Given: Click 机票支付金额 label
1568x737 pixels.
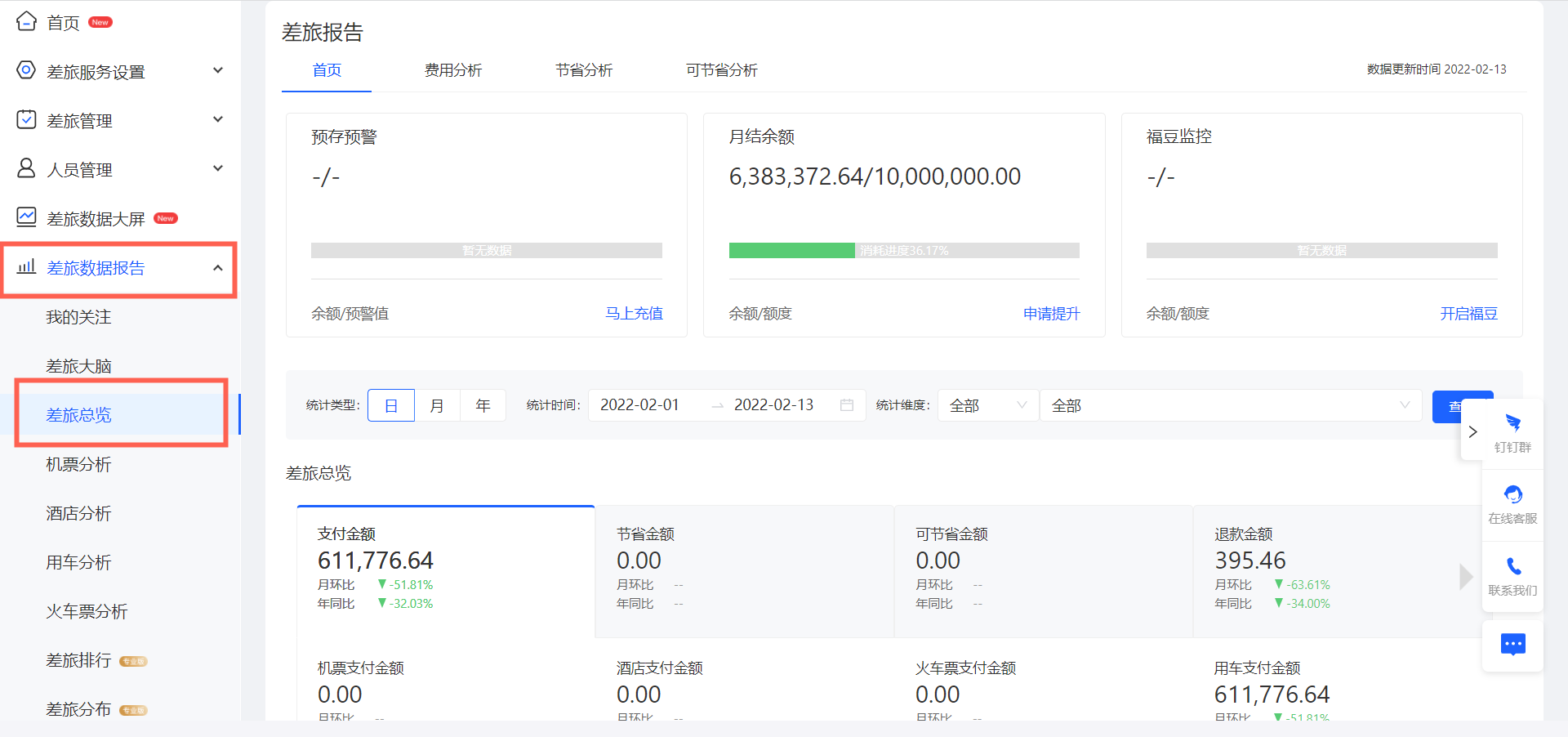Looking at the screenshot, I should pos(361,668).
